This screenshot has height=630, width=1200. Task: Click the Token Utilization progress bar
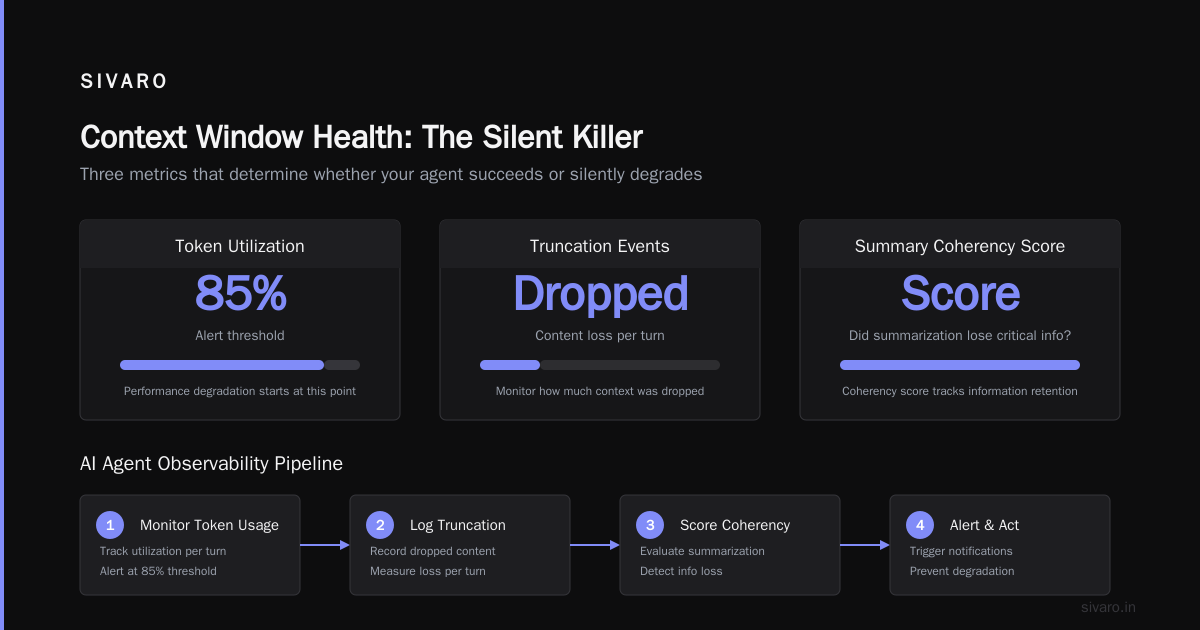click(240, 365)
